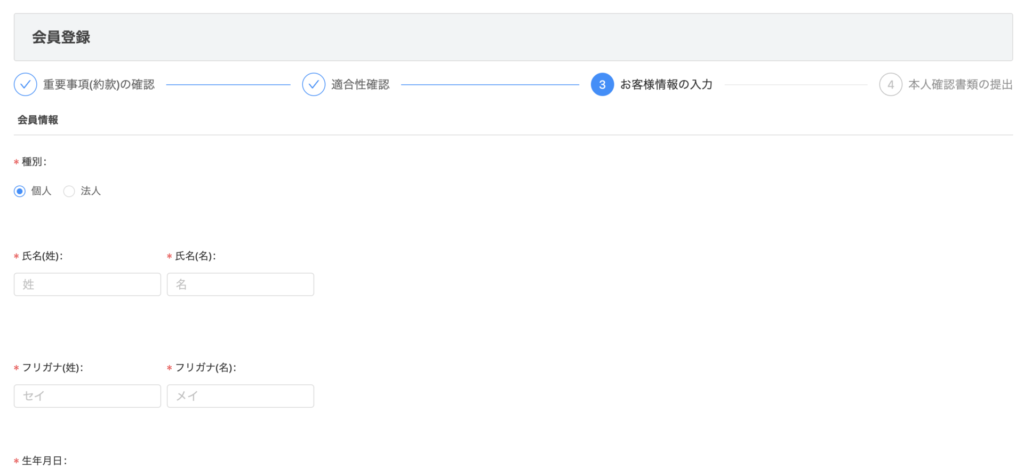
Task: Focus the 名 first name input field
Action: click(x=240, y=285)
